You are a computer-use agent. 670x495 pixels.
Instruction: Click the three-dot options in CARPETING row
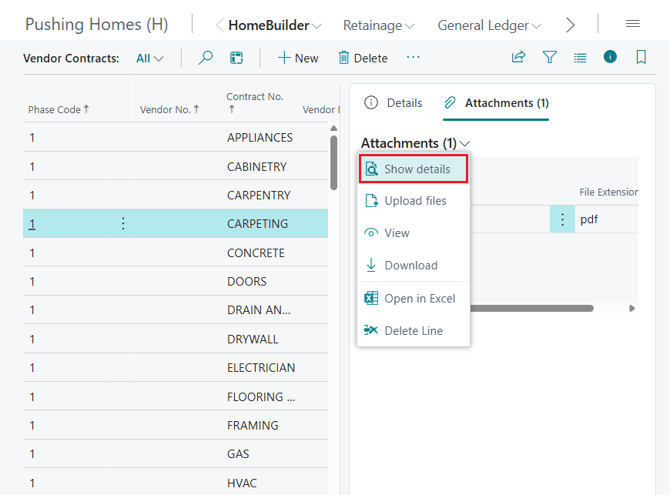[123, 223]
